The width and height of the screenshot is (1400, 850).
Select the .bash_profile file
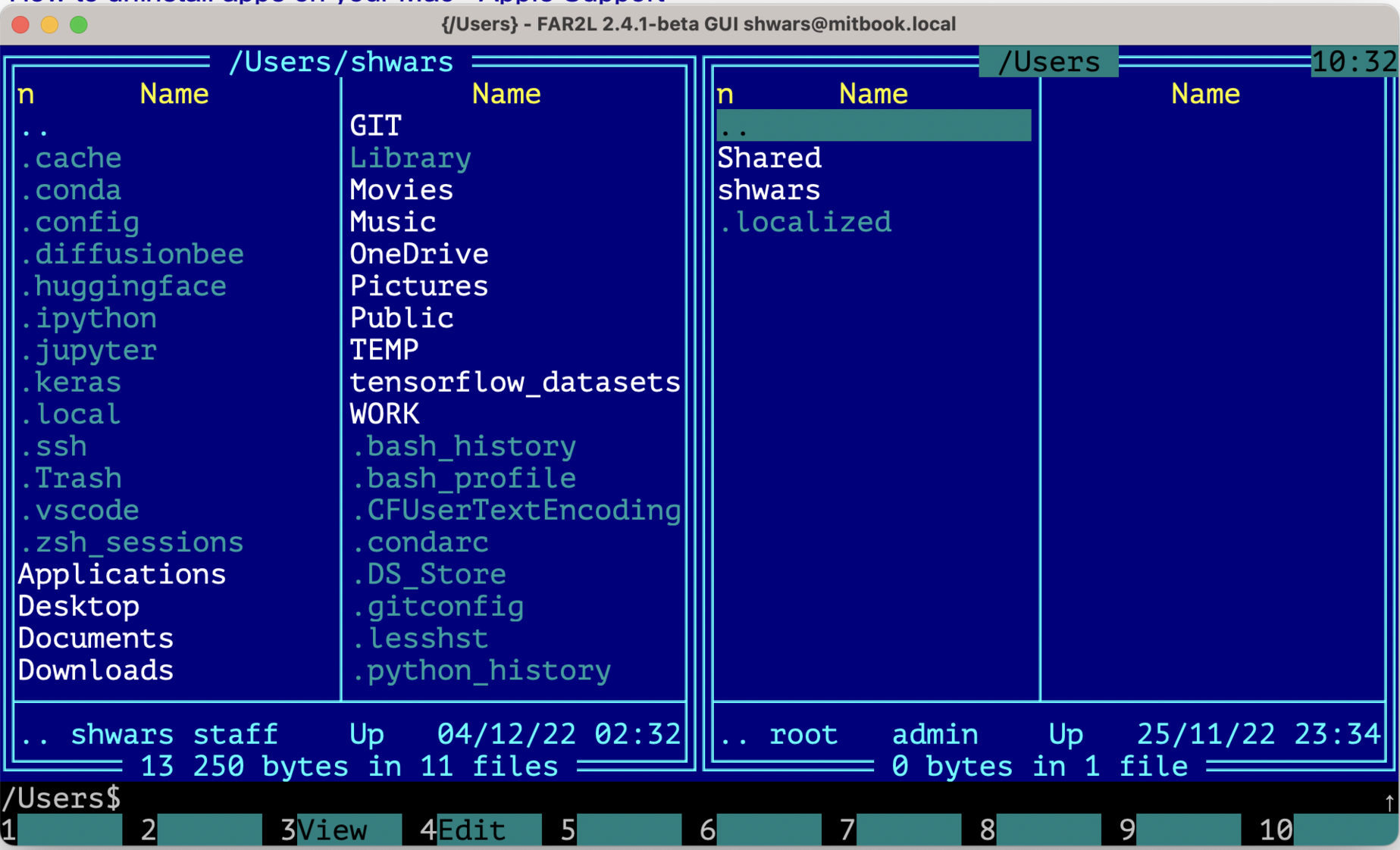(x=463, y=479)
